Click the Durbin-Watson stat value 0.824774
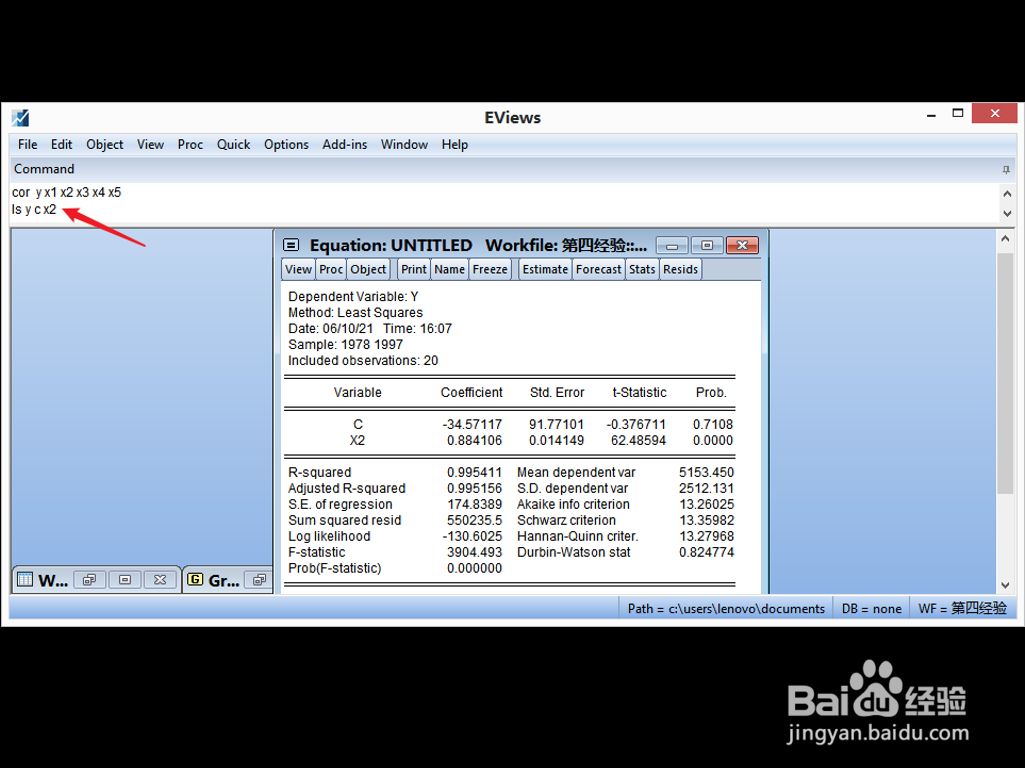Screen dimensions: 1025x768 click(706, 552)
